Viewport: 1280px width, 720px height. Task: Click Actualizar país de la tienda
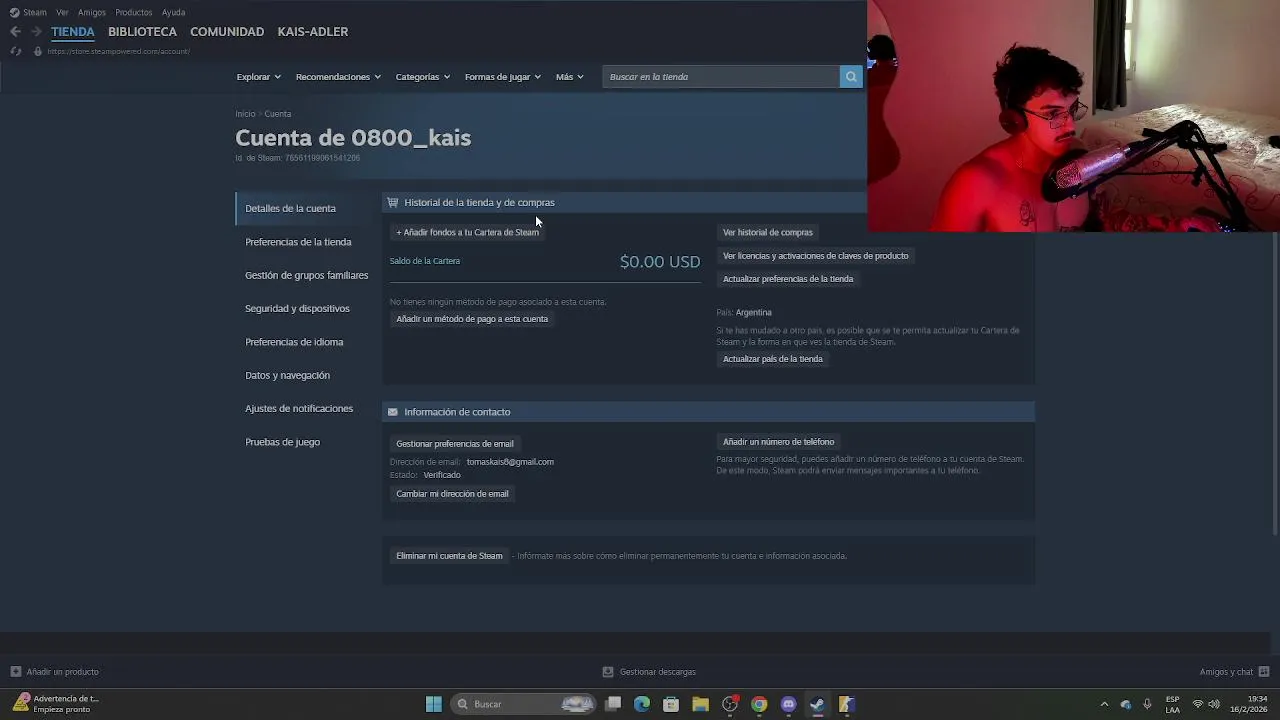click(773, 359)
